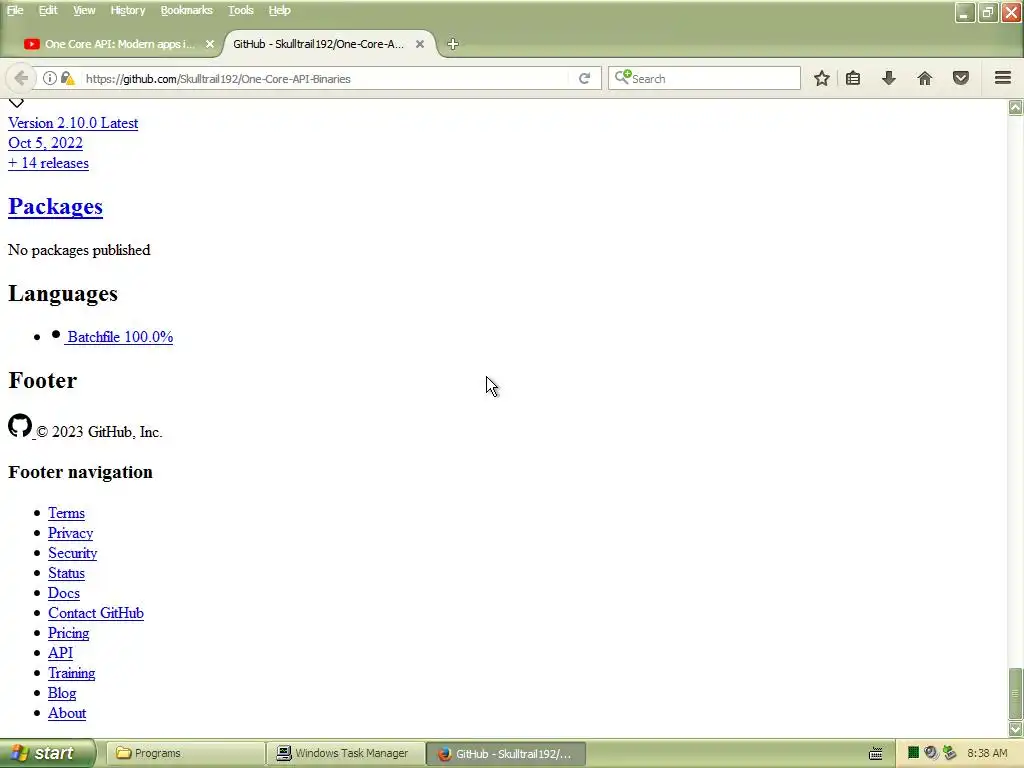1024x768 pixels.
Task: Open the Bookmarks menu
Action: tap(187, 10)
